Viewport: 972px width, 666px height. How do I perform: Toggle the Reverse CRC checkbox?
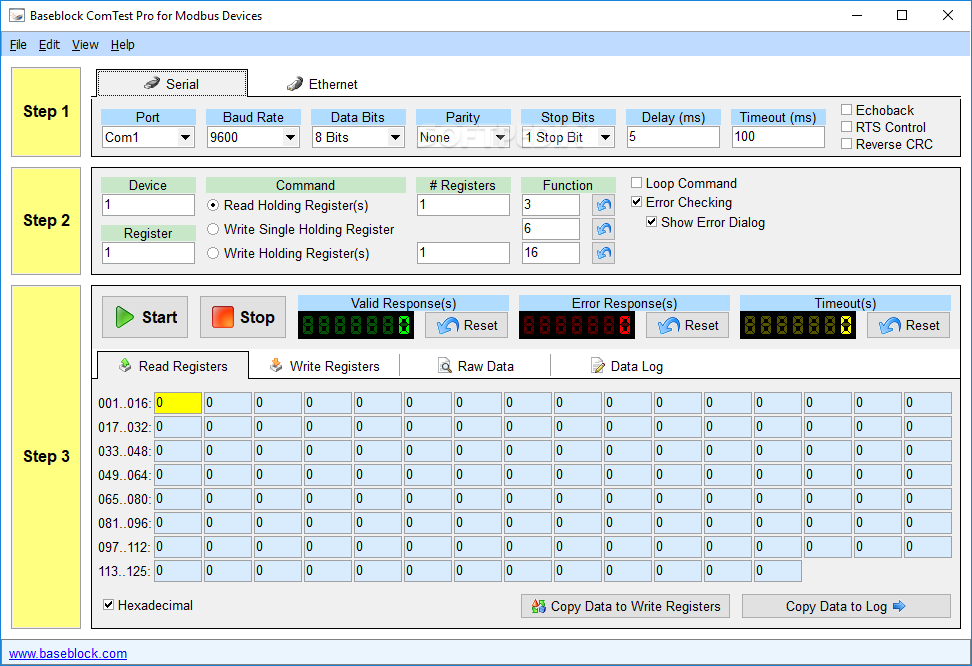(846, 144)
